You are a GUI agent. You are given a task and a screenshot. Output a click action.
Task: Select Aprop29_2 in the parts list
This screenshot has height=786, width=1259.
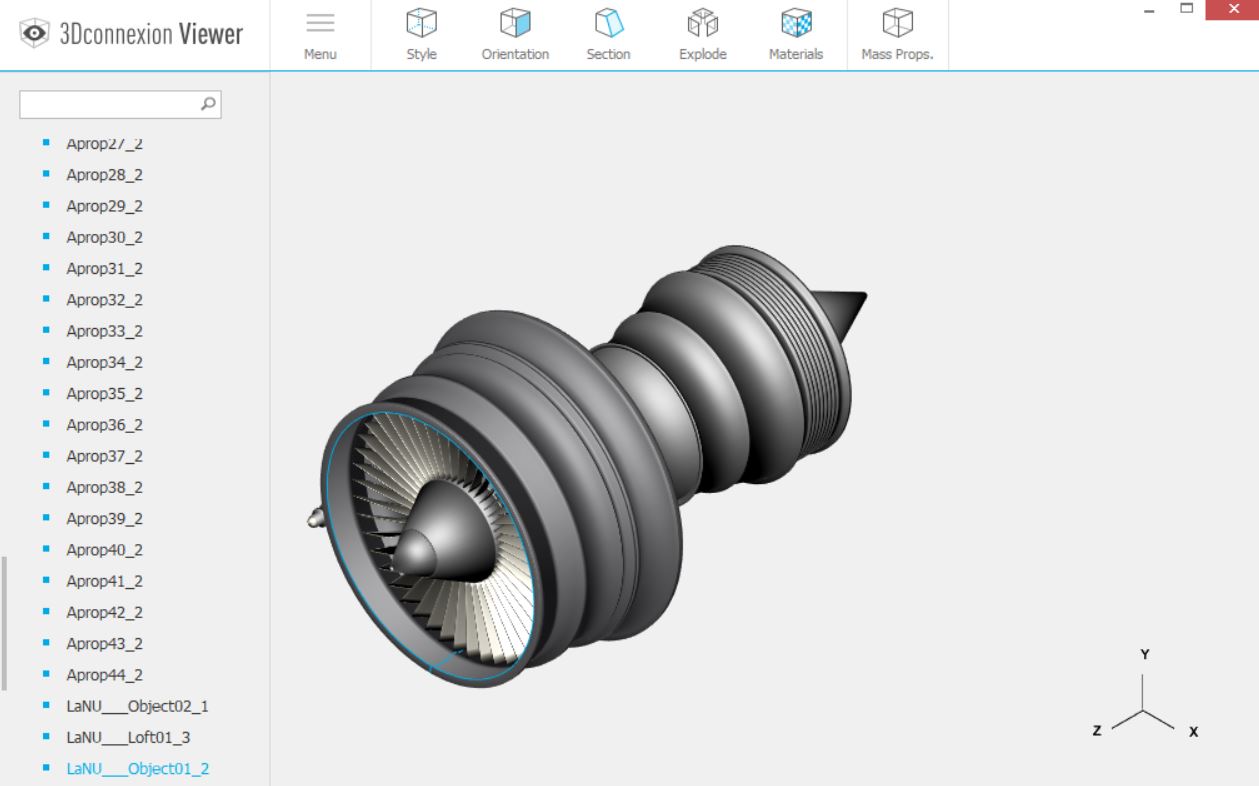coord(104,206)
